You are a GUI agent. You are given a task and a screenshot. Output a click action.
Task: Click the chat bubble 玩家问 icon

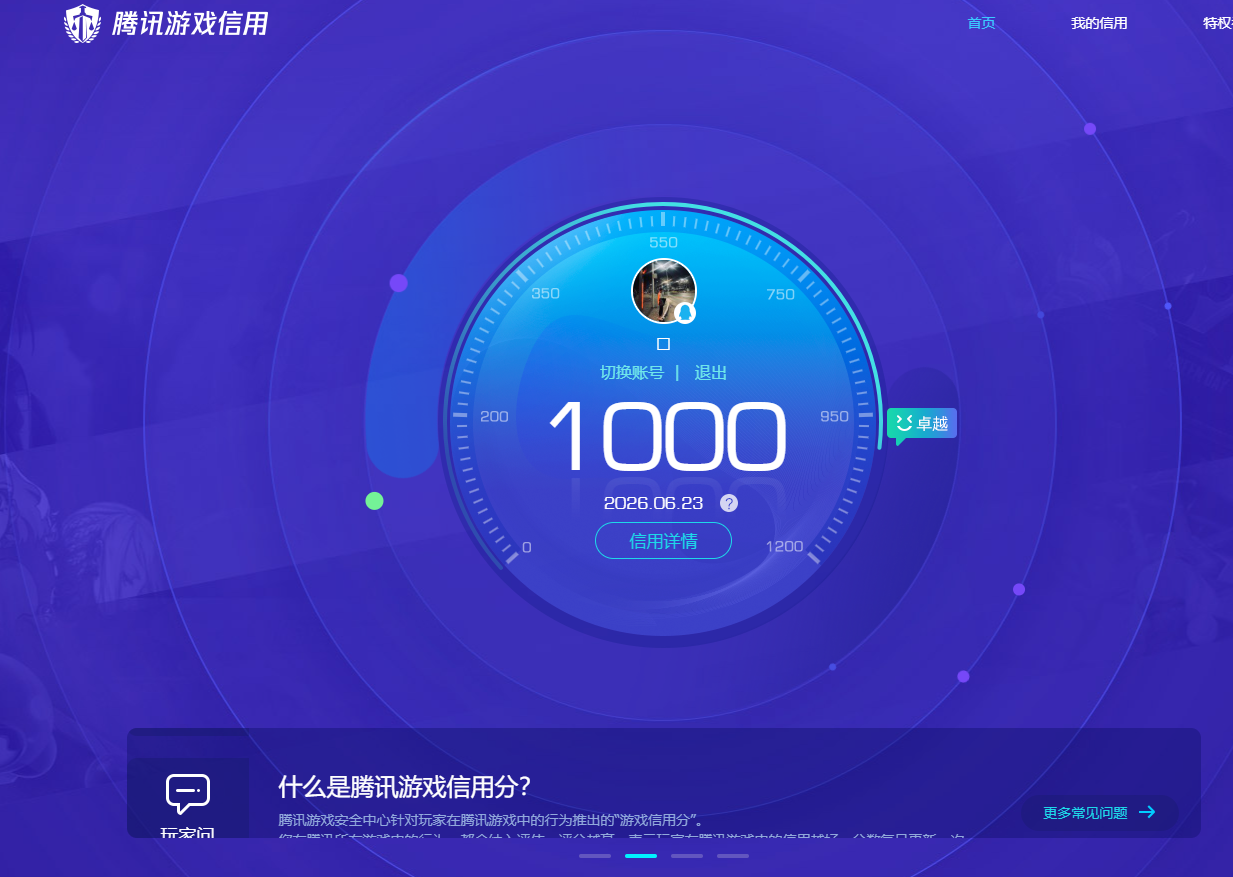click(188, 794)
